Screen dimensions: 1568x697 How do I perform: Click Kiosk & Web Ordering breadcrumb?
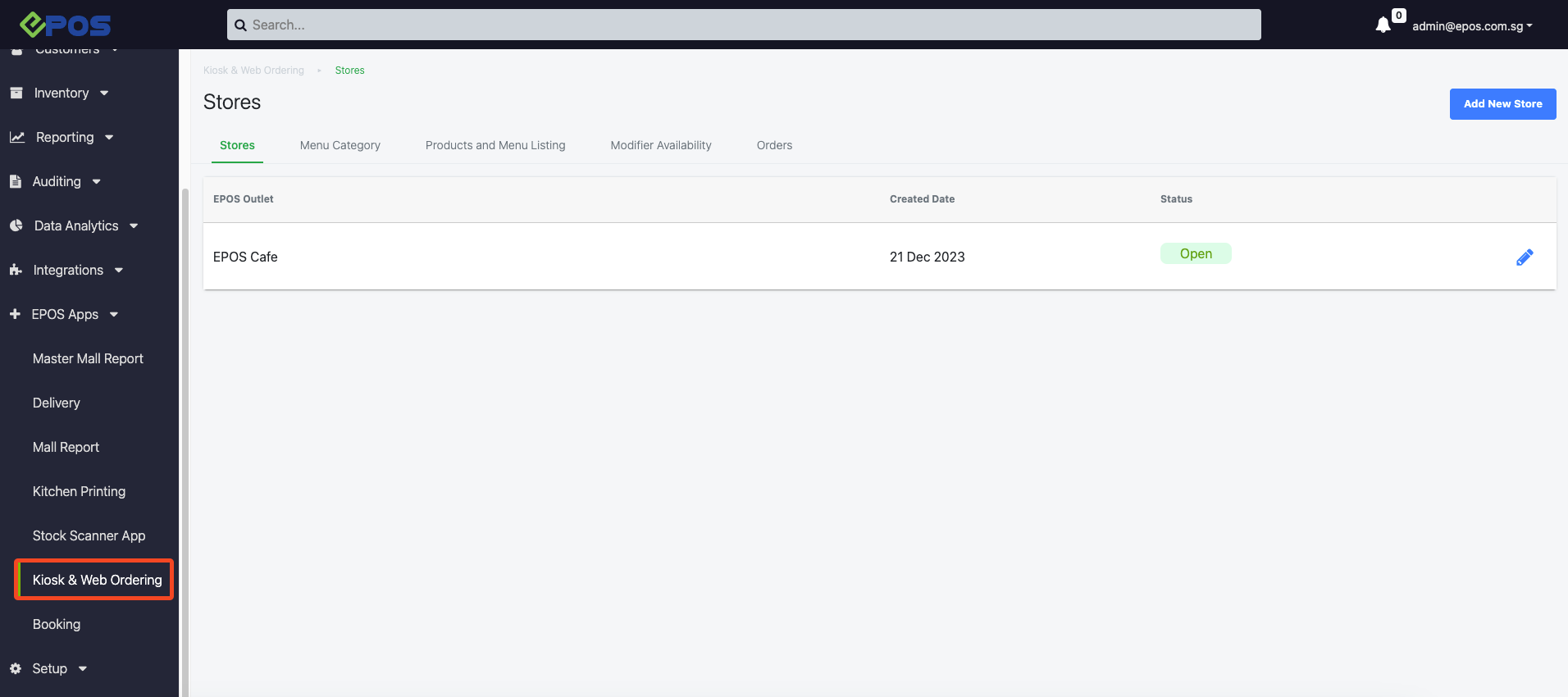[x=253, y=71]
